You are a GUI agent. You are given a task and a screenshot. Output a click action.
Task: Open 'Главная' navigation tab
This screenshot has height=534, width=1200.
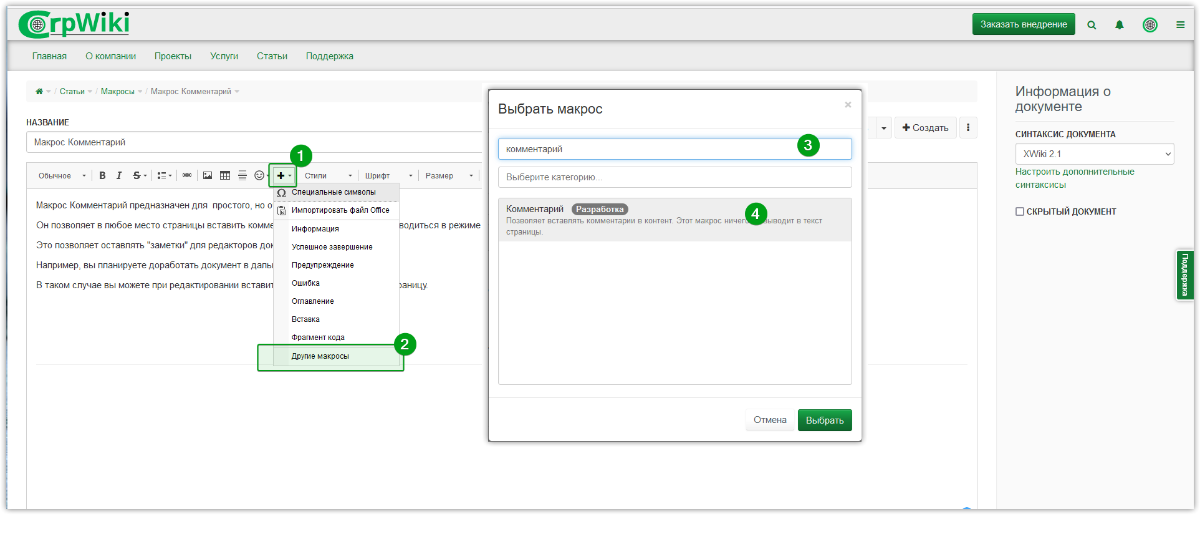(49, 56)
